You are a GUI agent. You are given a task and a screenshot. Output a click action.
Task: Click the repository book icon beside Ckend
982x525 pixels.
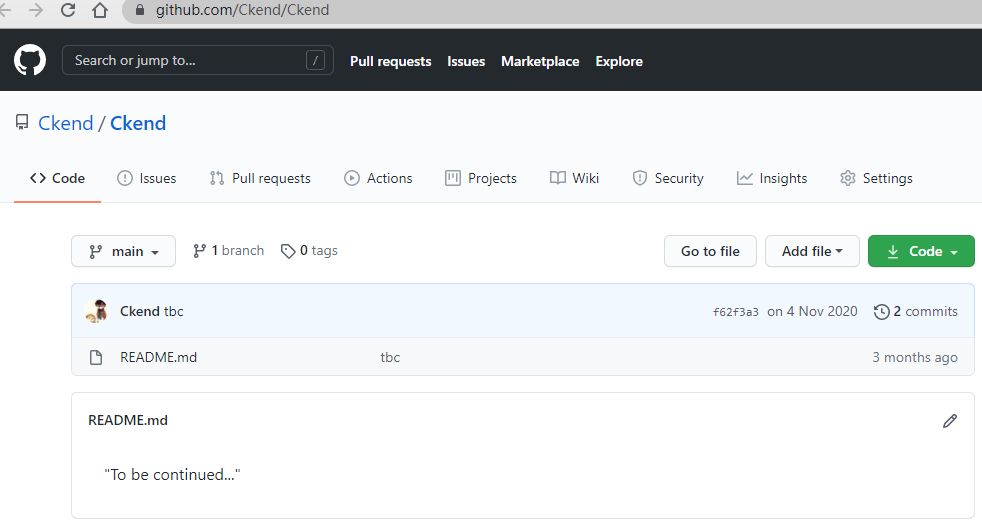coord(22,122)
